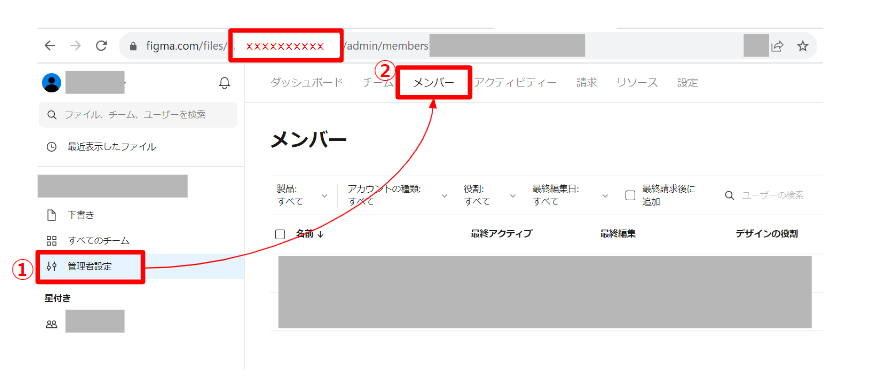
Task: Click the share page icon
Action: coord(778,46)
